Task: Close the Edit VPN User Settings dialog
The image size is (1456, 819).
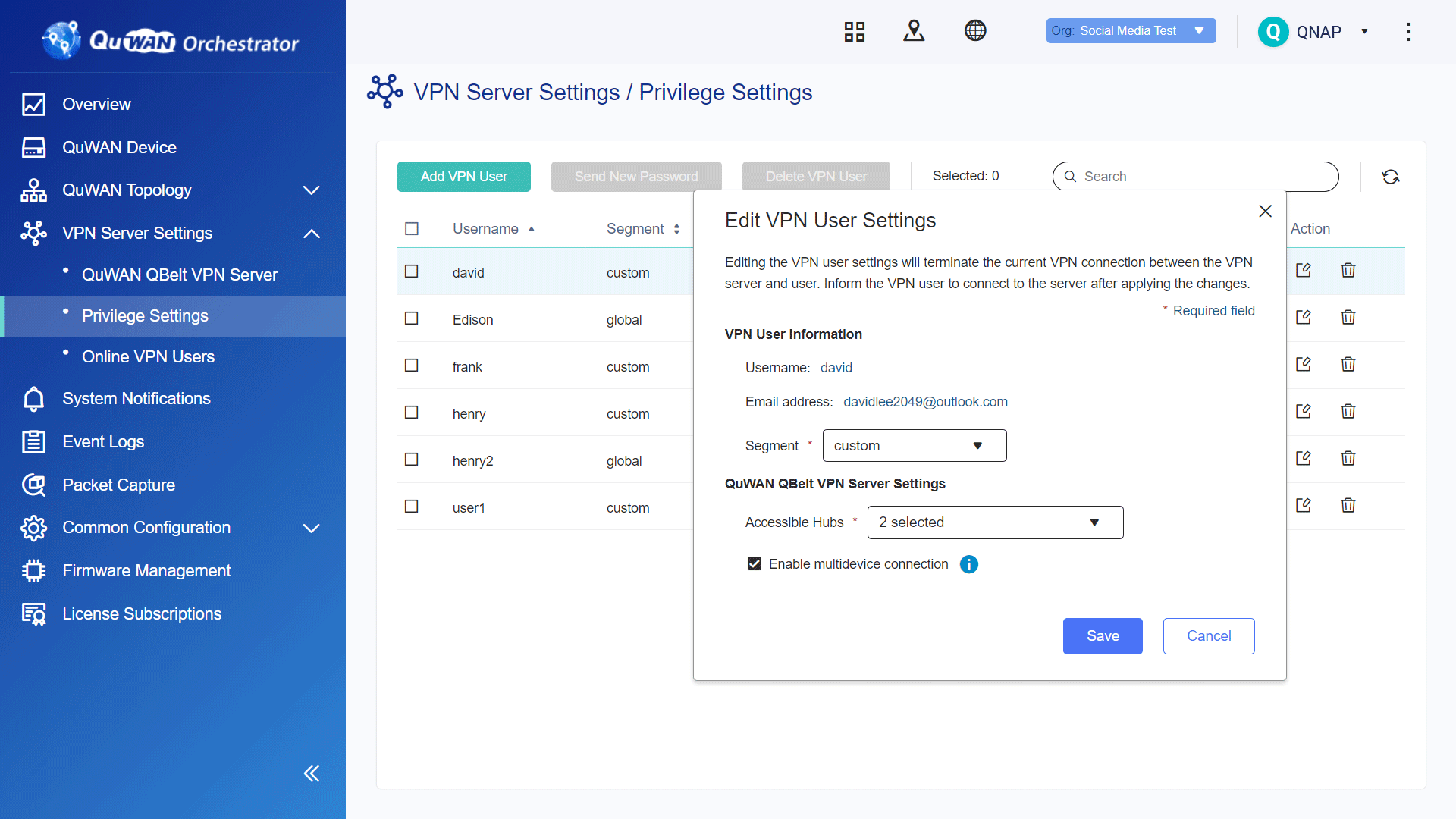Action: (1265, 212)
